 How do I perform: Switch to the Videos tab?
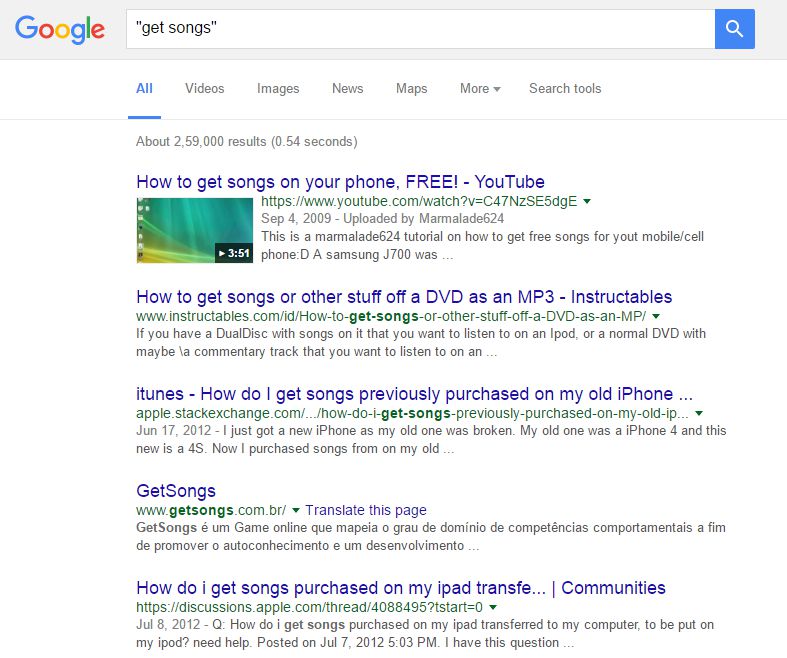point(204,89)
